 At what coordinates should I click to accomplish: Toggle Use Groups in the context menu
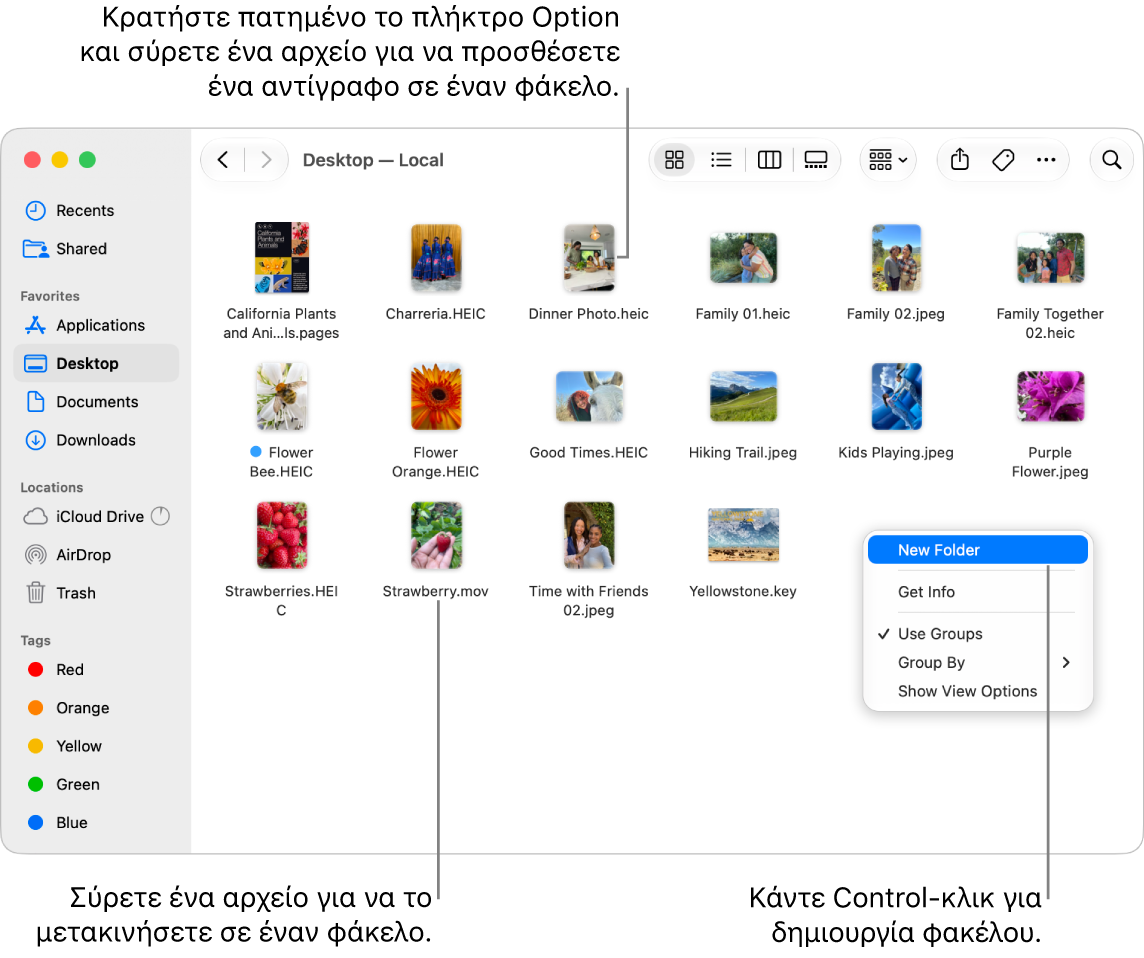point(978,634)
